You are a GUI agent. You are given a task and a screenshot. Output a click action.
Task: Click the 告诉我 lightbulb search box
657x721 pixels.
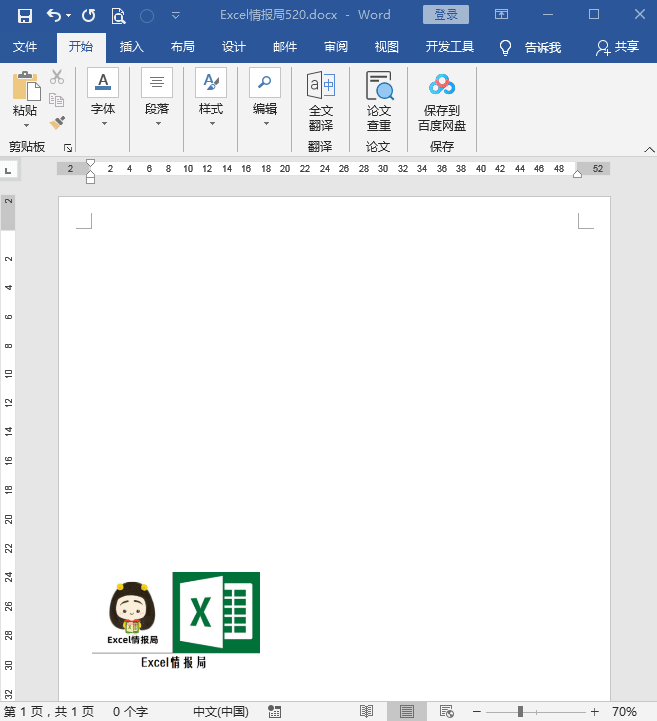tap(530, 47)
